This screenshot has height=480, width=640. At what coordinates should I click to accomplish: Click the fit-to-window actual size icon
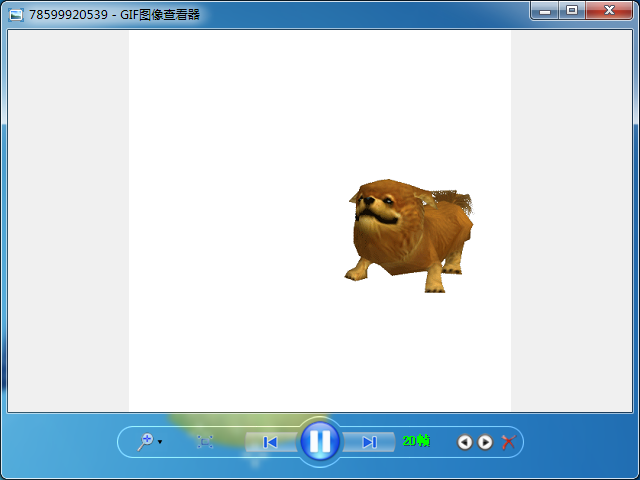click(205, 442)
